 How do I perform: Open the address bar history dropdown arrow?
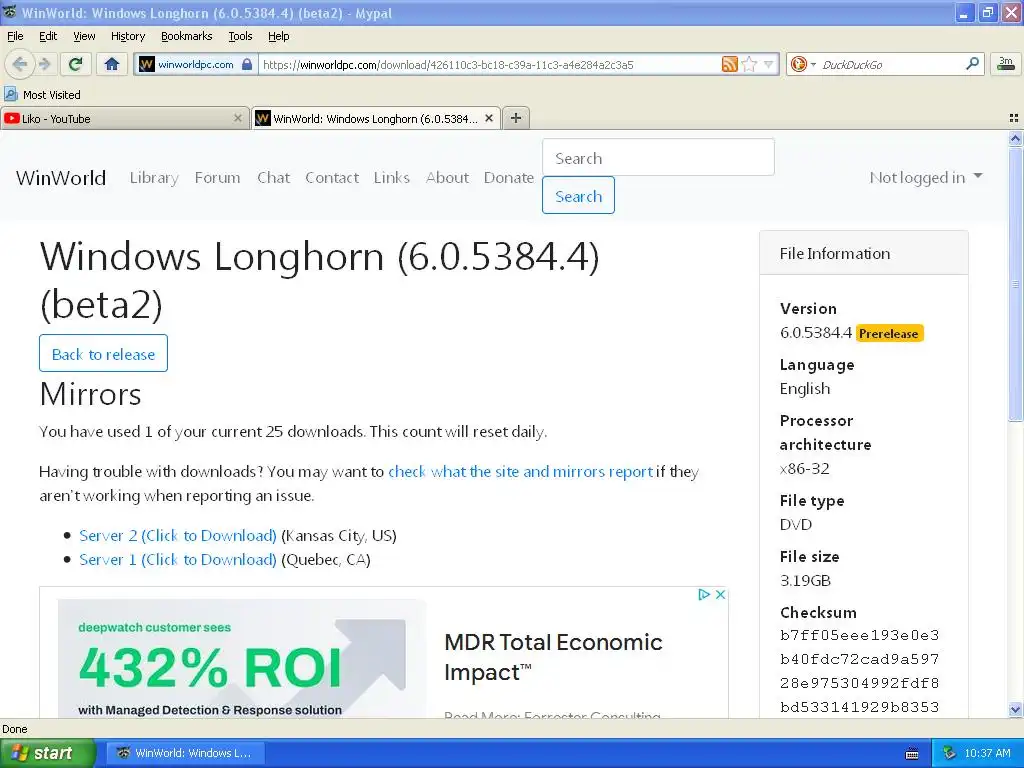(769, 64)
